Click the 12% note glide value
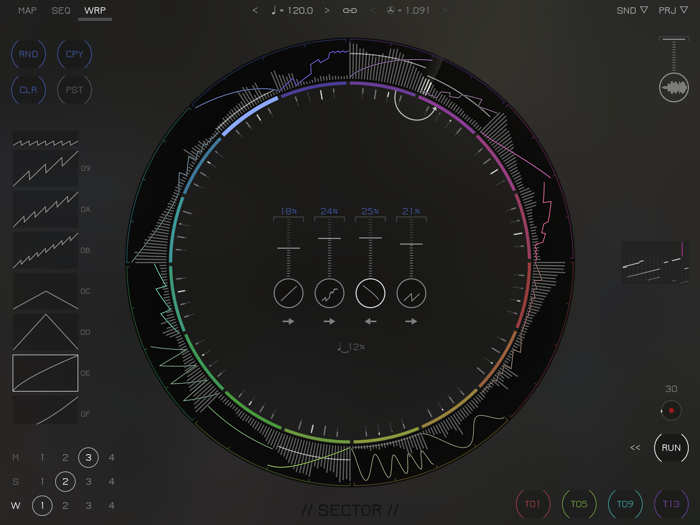 tap(351, 347)
